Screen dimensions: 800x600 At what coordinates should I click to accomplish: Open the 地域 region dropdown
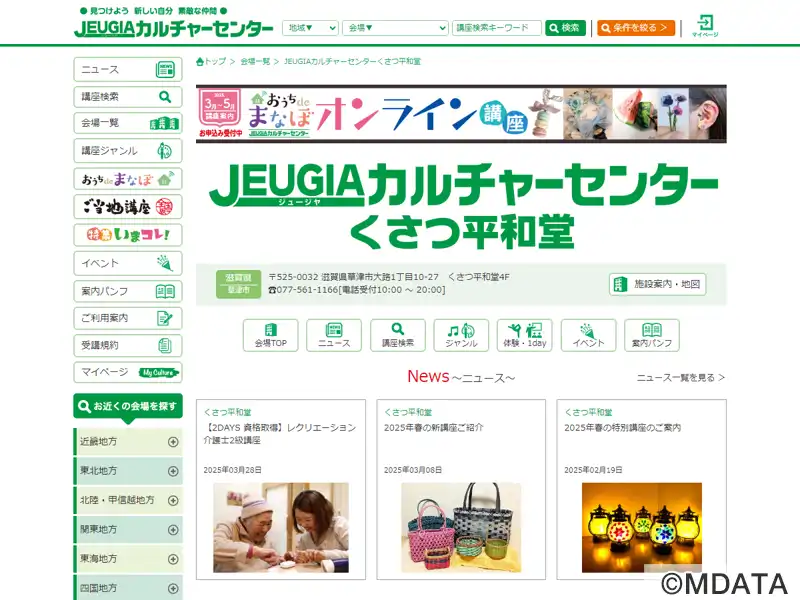coord(310,28)
